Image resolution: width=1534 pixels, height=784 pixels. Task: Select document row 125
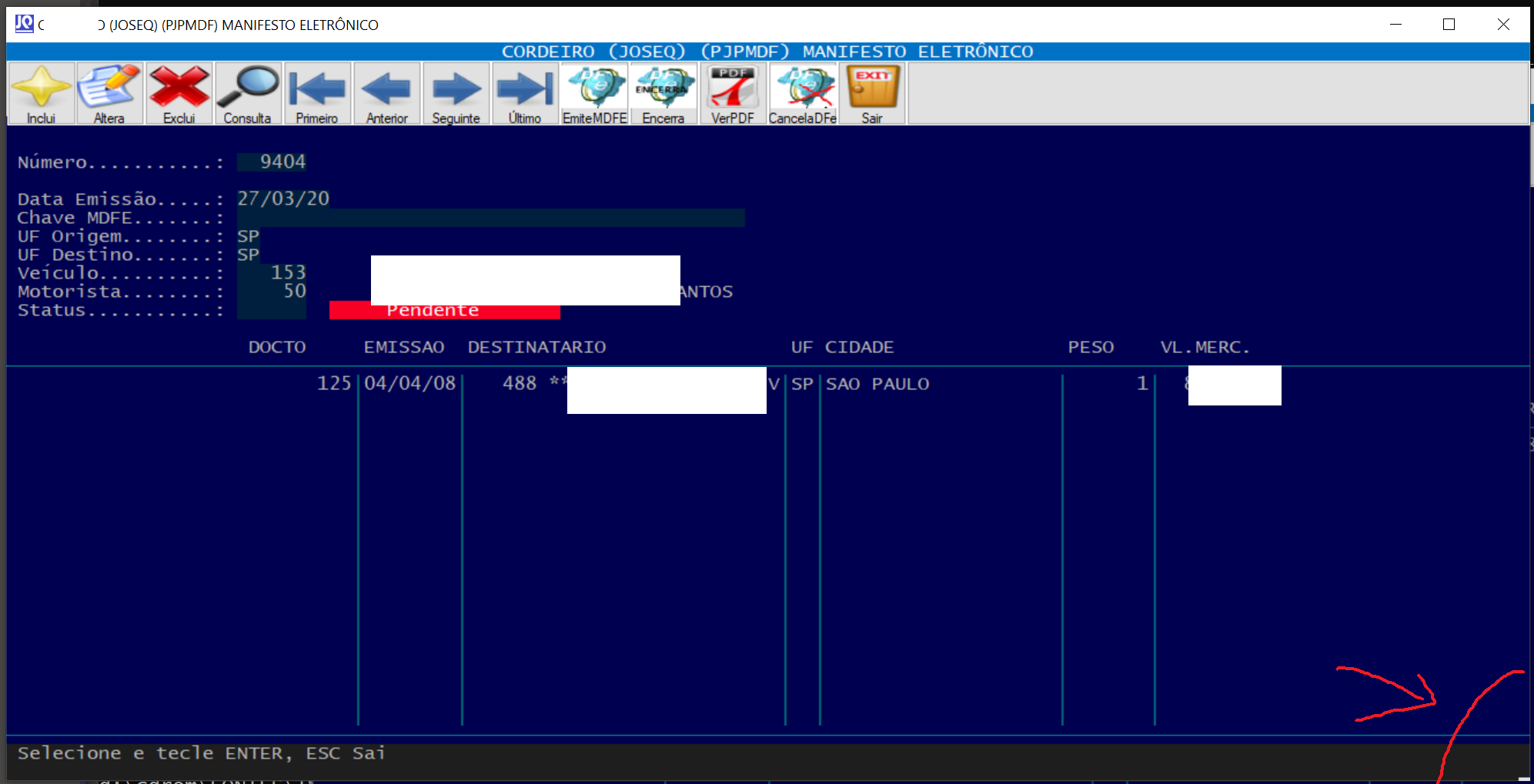[x=334, y=383]
